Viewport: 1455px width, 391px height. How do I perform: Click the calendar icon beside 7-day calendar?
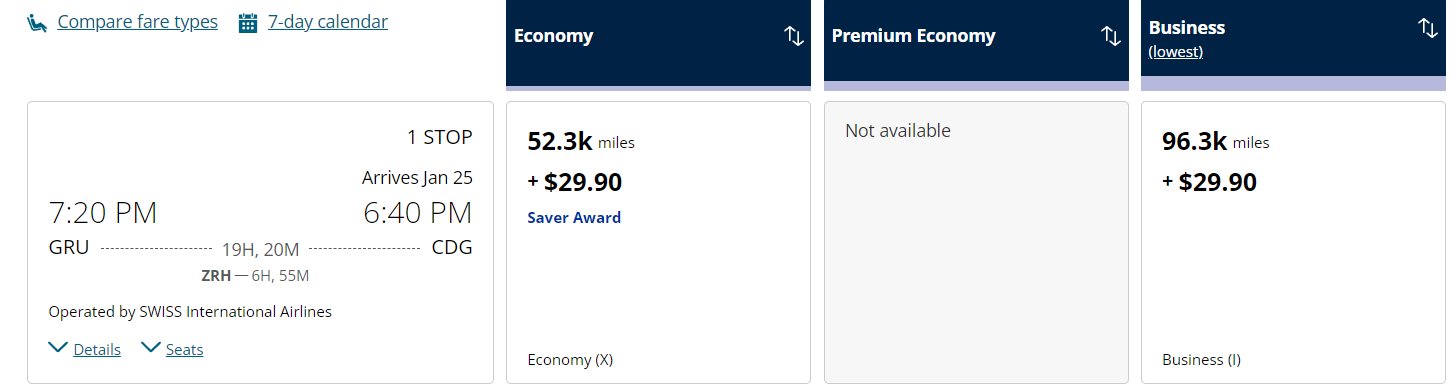248,22
